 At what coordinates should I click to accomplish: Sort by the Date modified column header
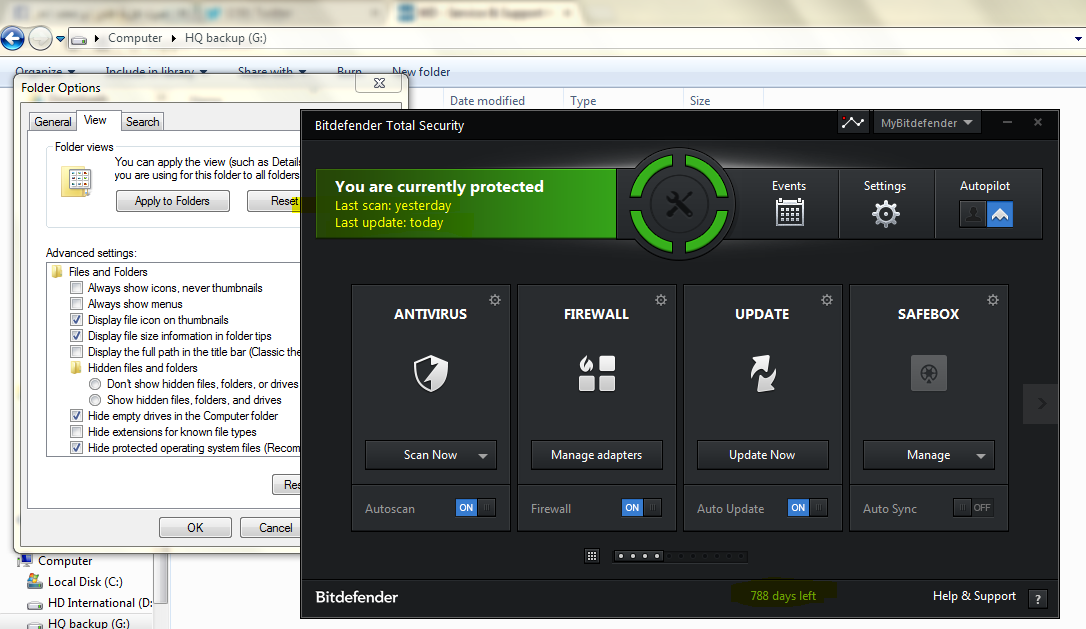(488, 100)
